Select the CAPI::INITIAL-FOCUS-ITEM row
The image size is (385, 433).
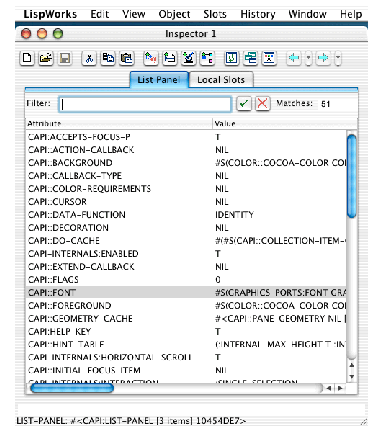[x=186, y=371]
